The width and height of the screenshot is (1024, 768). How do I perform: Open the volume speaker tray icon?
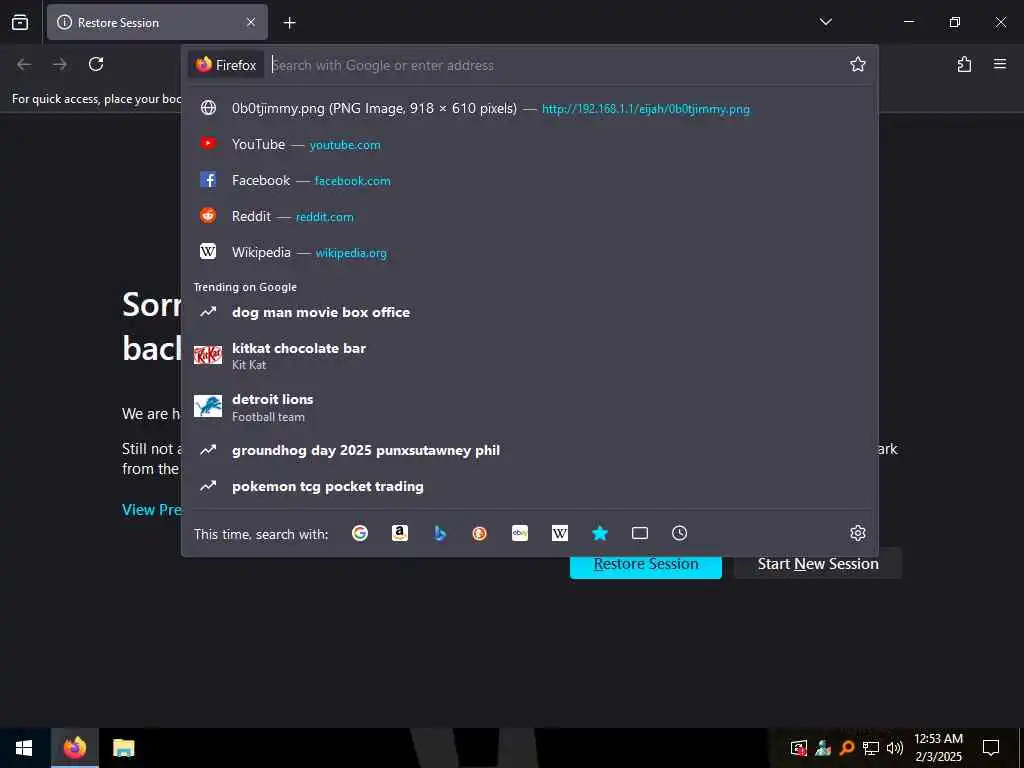pyautogui.click(x=895, y=748)
